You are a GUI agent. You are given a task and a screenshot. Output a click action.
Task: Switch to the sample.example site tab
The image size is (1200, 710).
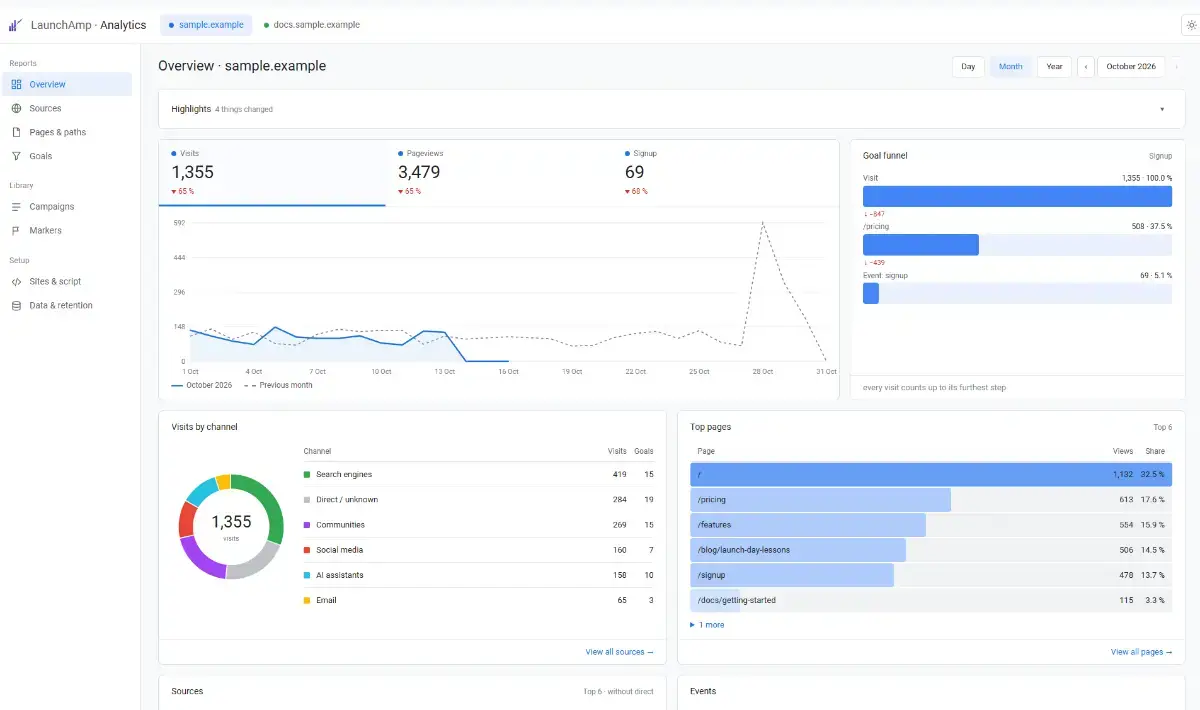click(206, 24)
